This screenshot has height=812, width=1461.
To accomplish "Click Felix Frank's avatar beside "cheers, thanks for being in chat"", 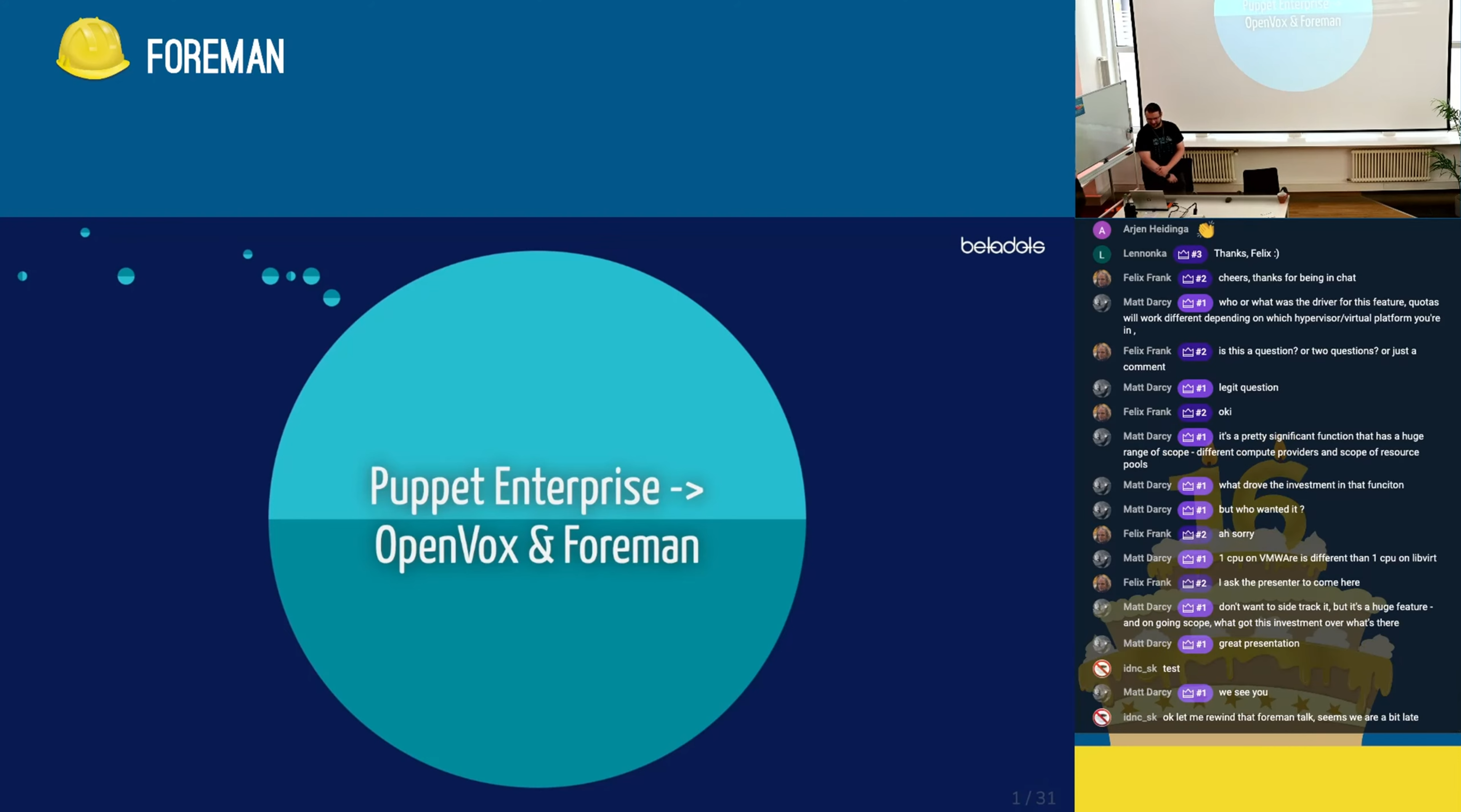I will (1101, 278).
